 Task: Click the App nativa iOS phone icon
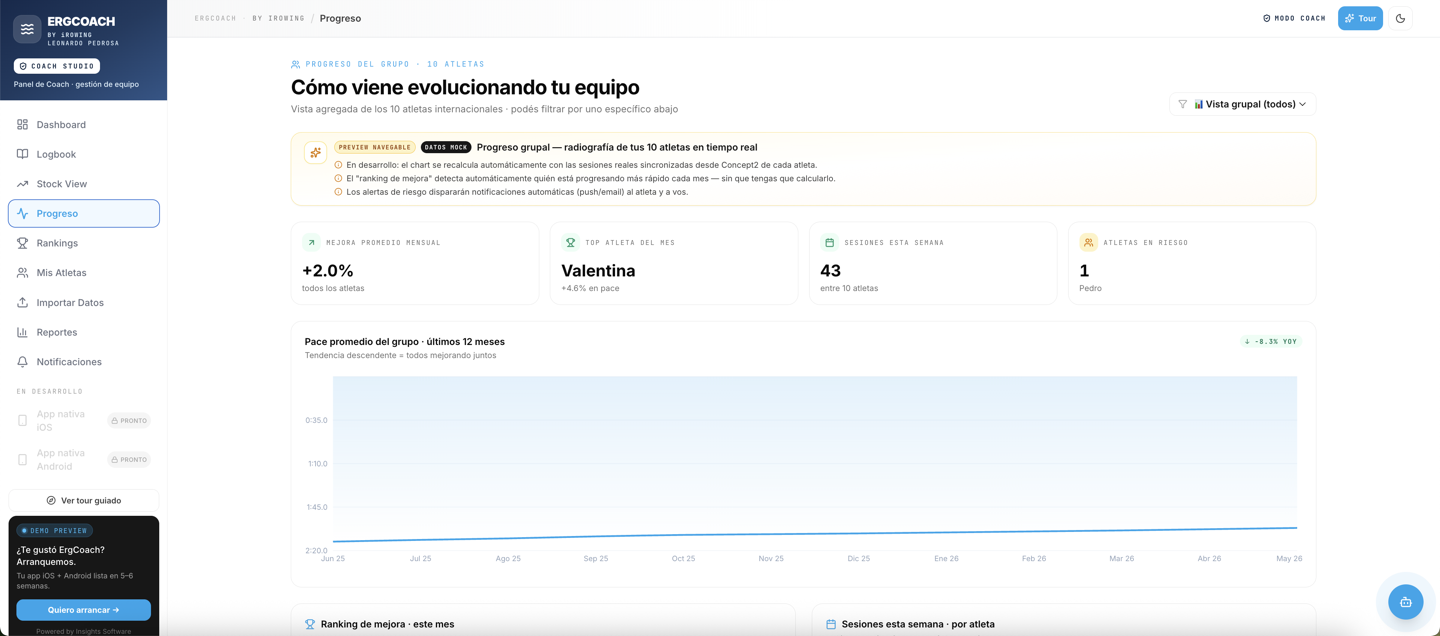click(x=22, y=421)
